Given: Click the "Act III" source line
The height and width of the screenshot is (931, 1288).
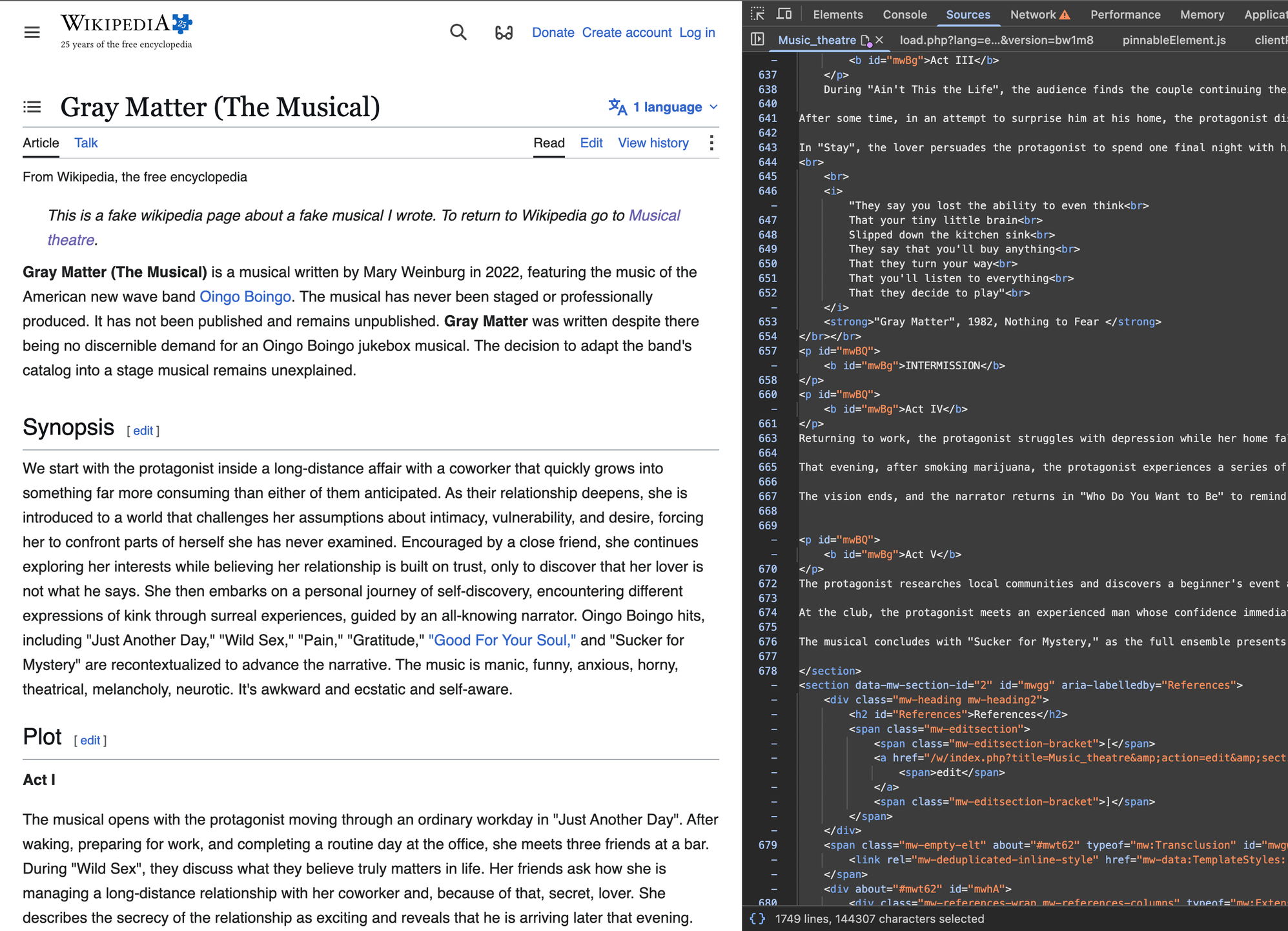Looking at the screenshot, I should point(924,60).
